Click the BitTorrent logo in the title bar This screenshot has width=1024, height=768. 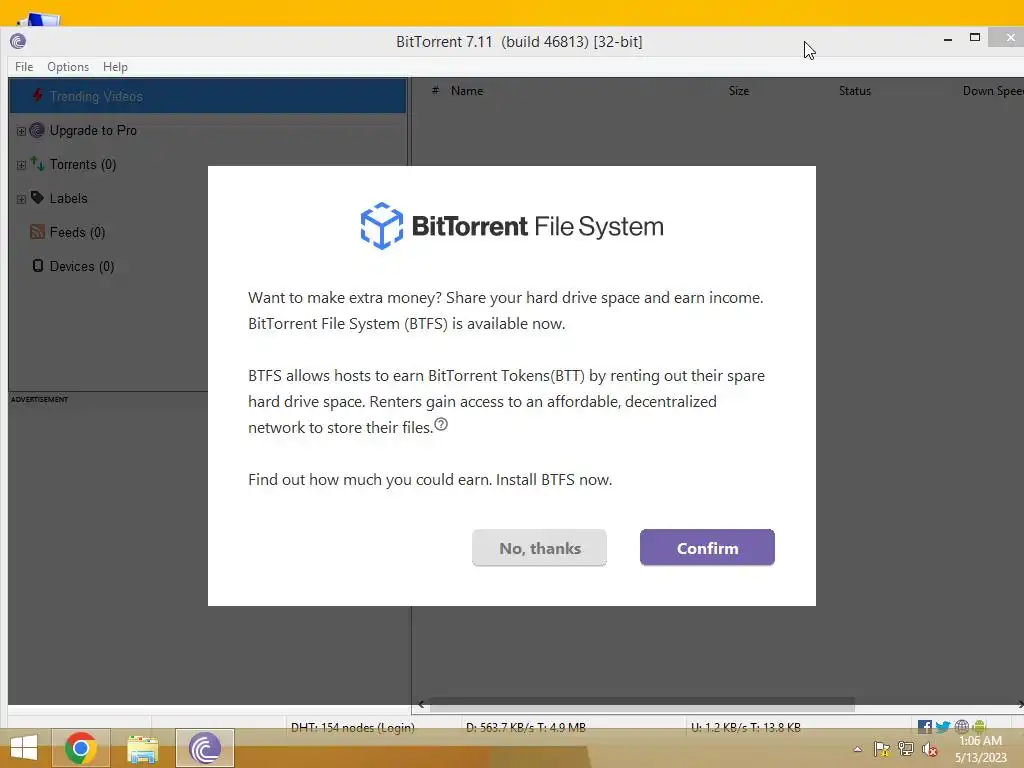18,42
